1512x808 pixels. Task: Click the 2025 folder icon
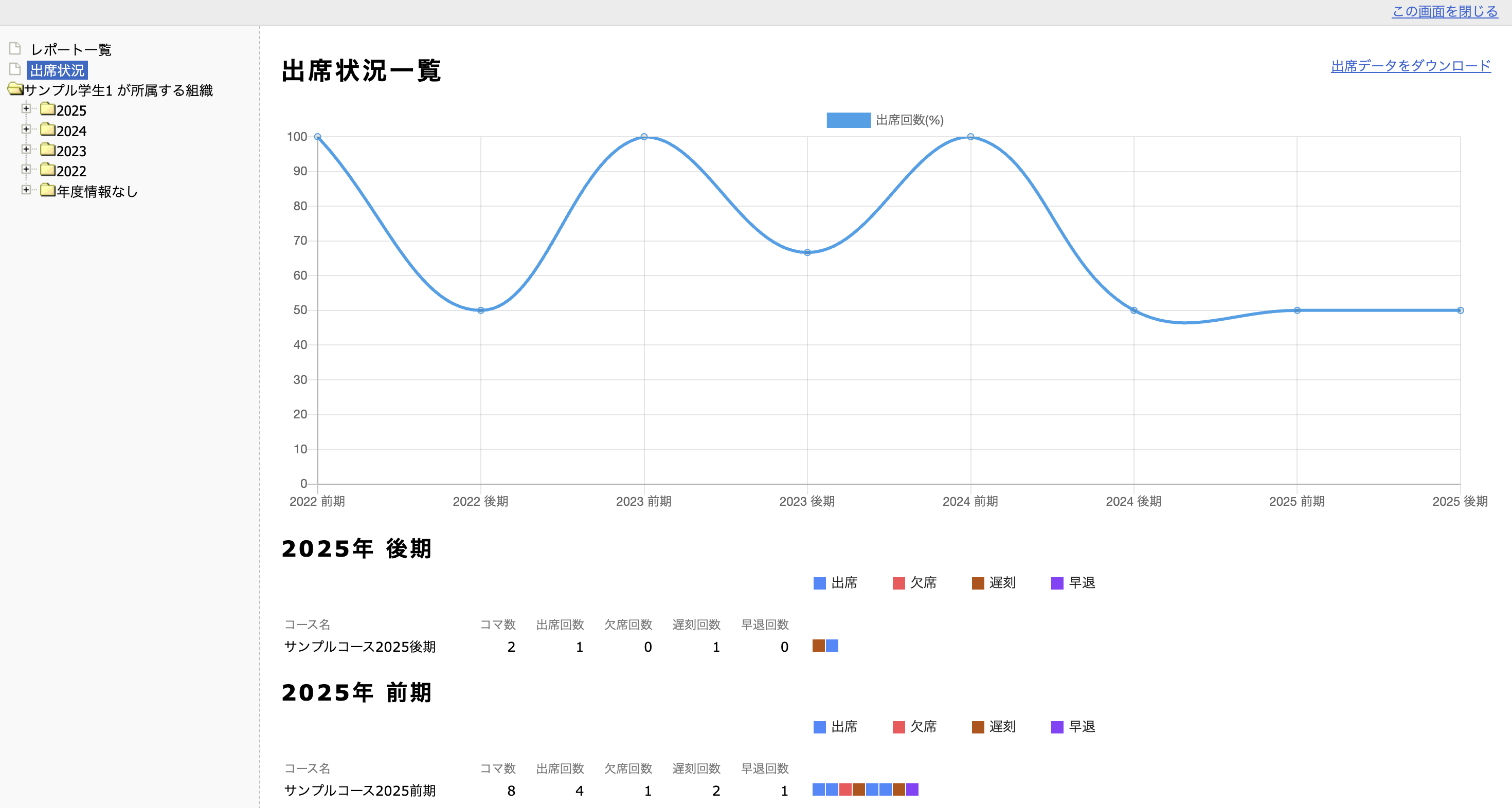pos(47,109)
